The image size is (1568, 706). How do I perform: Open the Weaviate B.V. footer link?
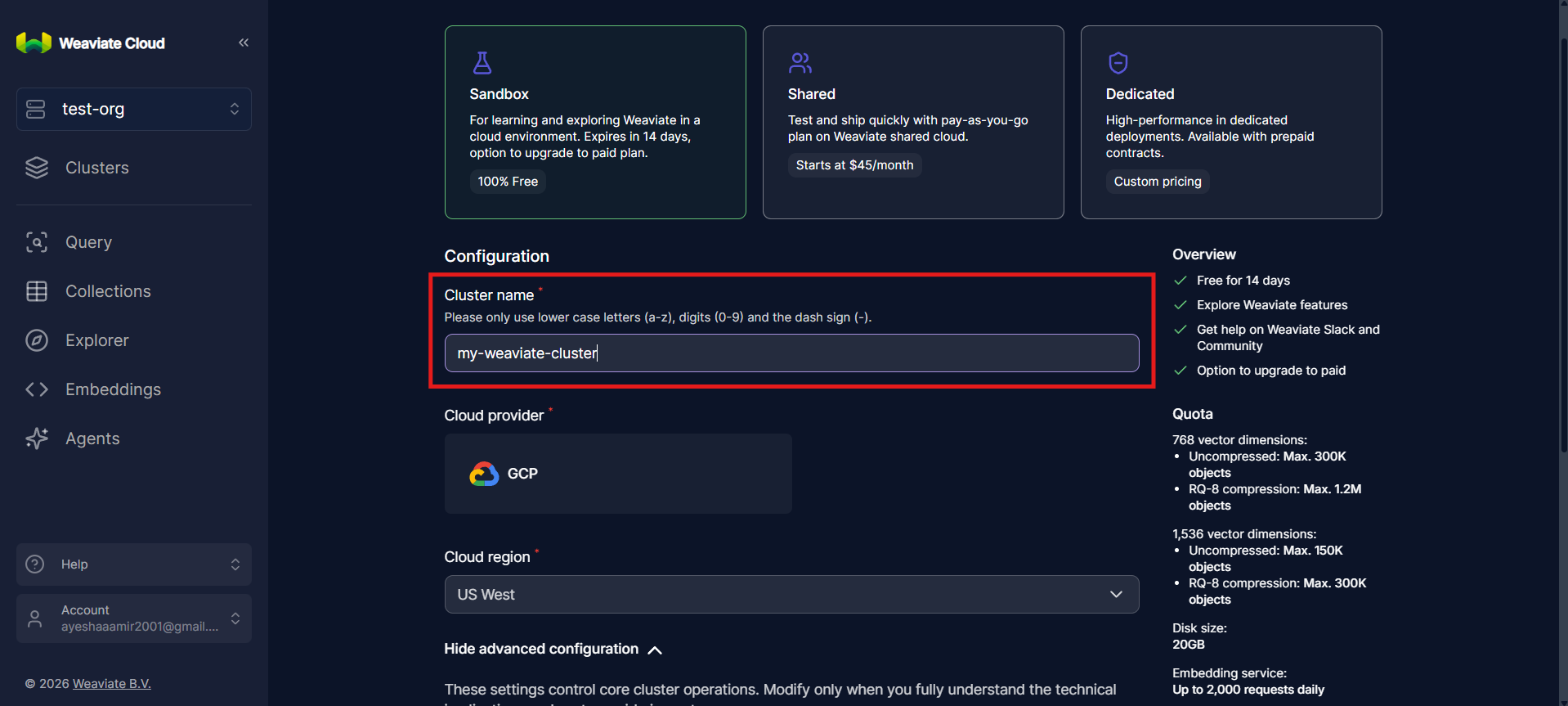click(112, 684)
